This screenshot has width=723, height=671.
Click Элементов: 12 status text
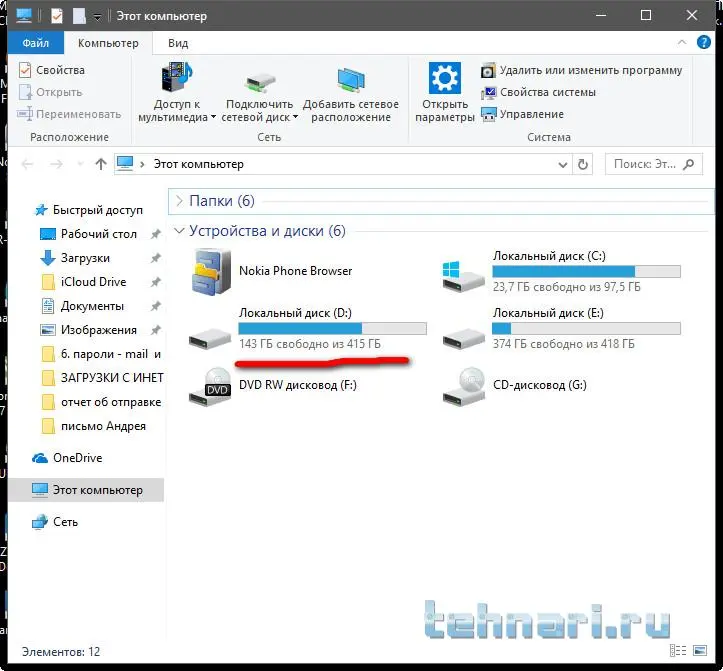coord(61,652)
